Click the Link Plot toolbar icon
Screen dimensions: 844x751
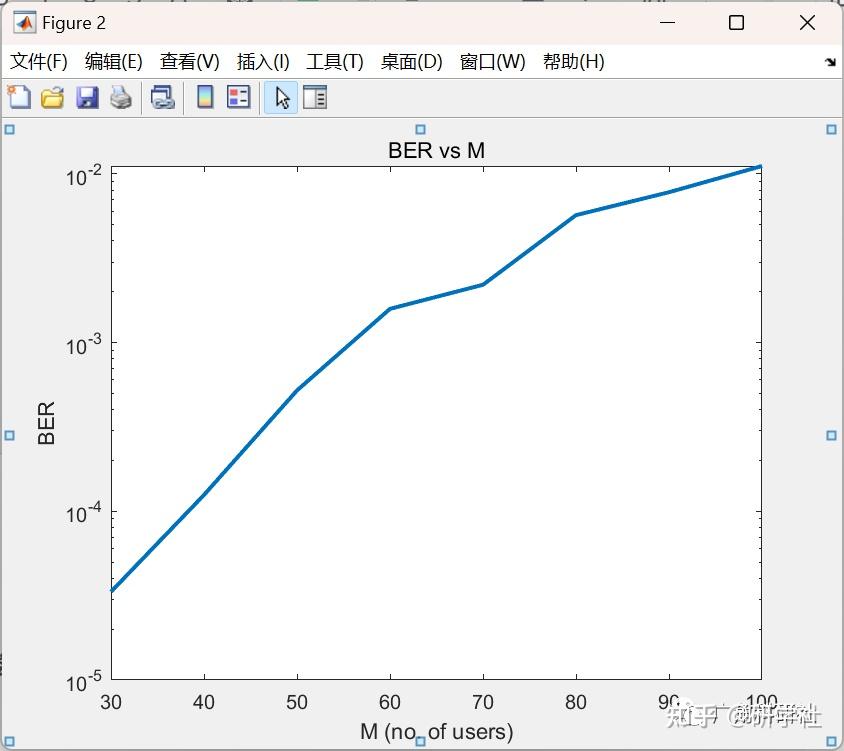[163, 97]
